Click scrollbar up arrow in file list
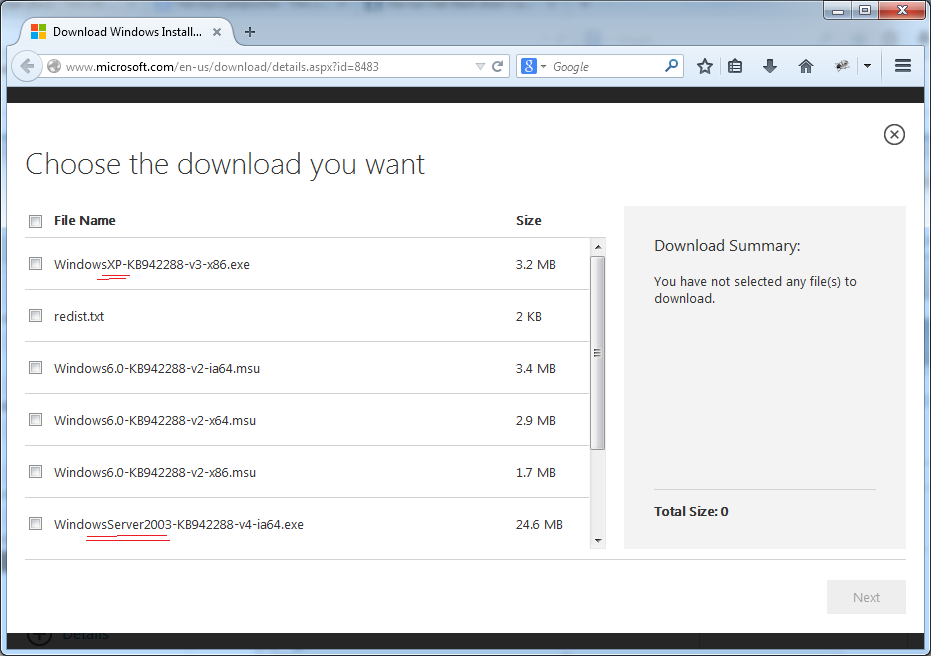Screen dimensions: 931x656 pos(598,246)
